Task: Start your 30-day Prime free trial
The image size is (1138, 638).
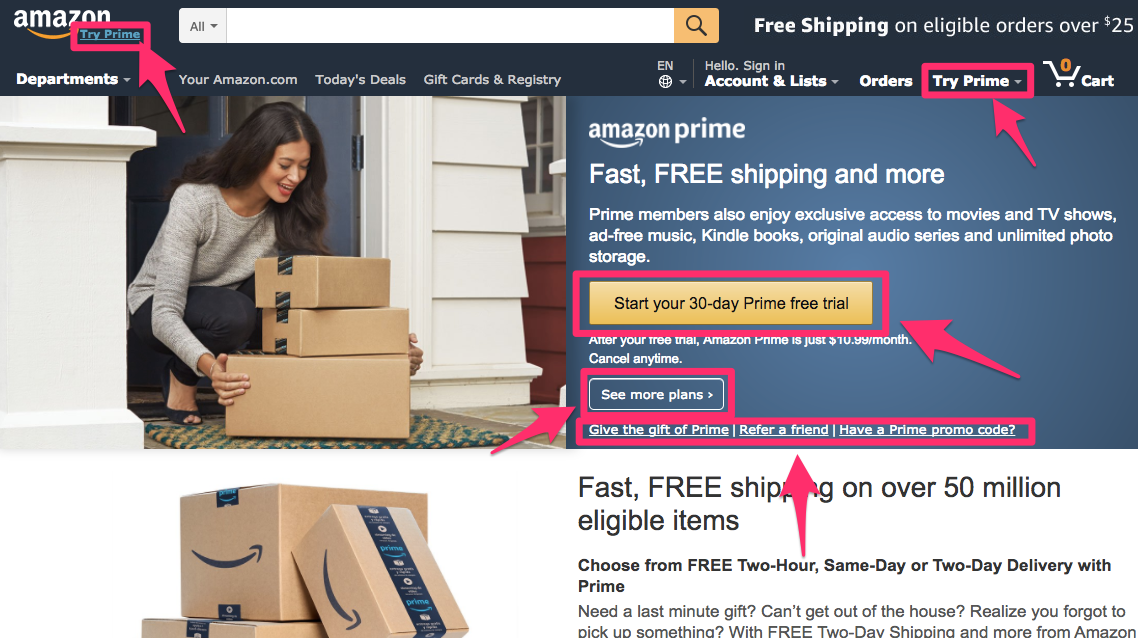Action: click(x=731, y=303)
